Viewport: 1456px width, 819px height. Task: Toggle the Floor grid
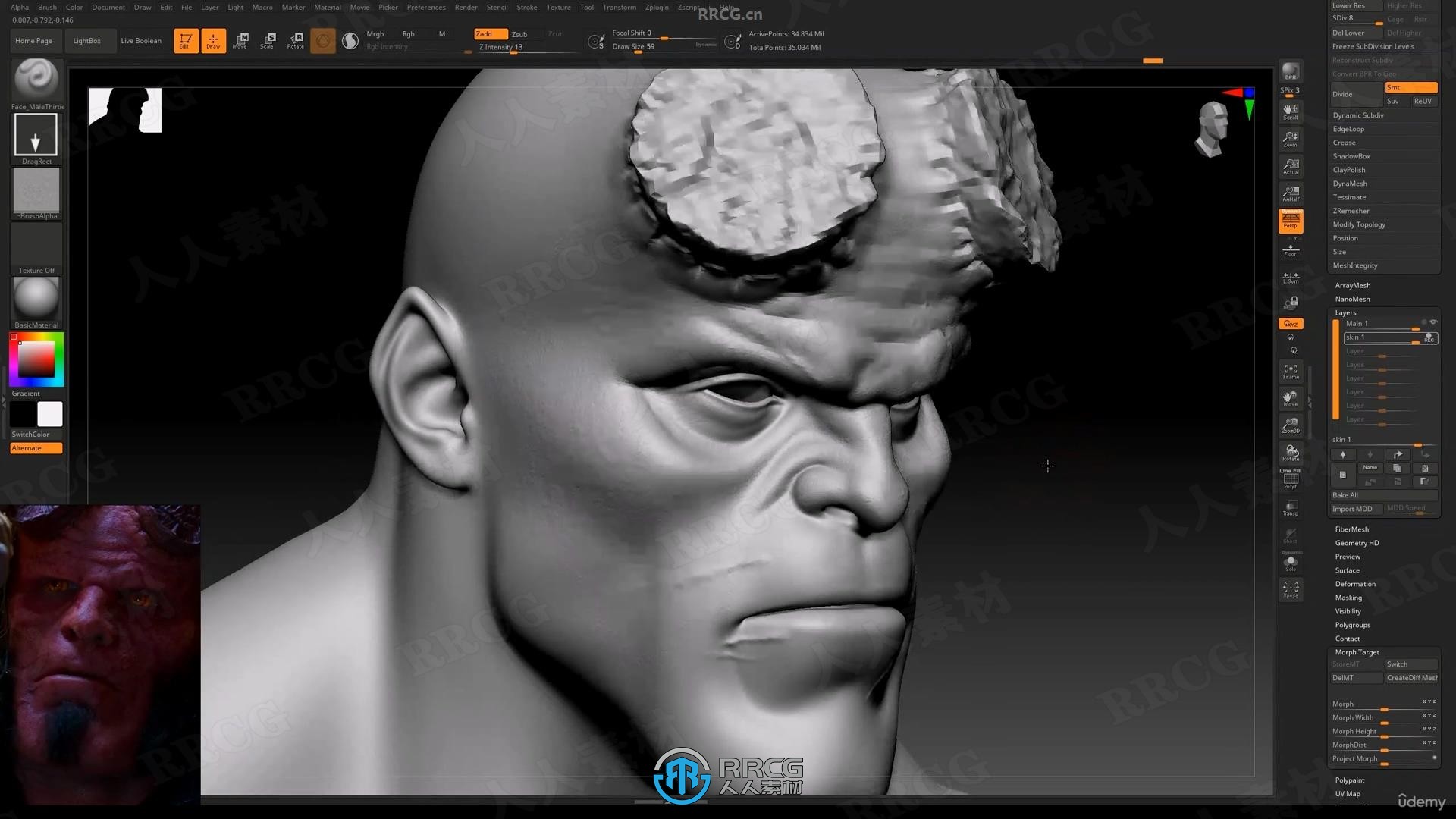pyautogui.click(x=1290, y=249)
